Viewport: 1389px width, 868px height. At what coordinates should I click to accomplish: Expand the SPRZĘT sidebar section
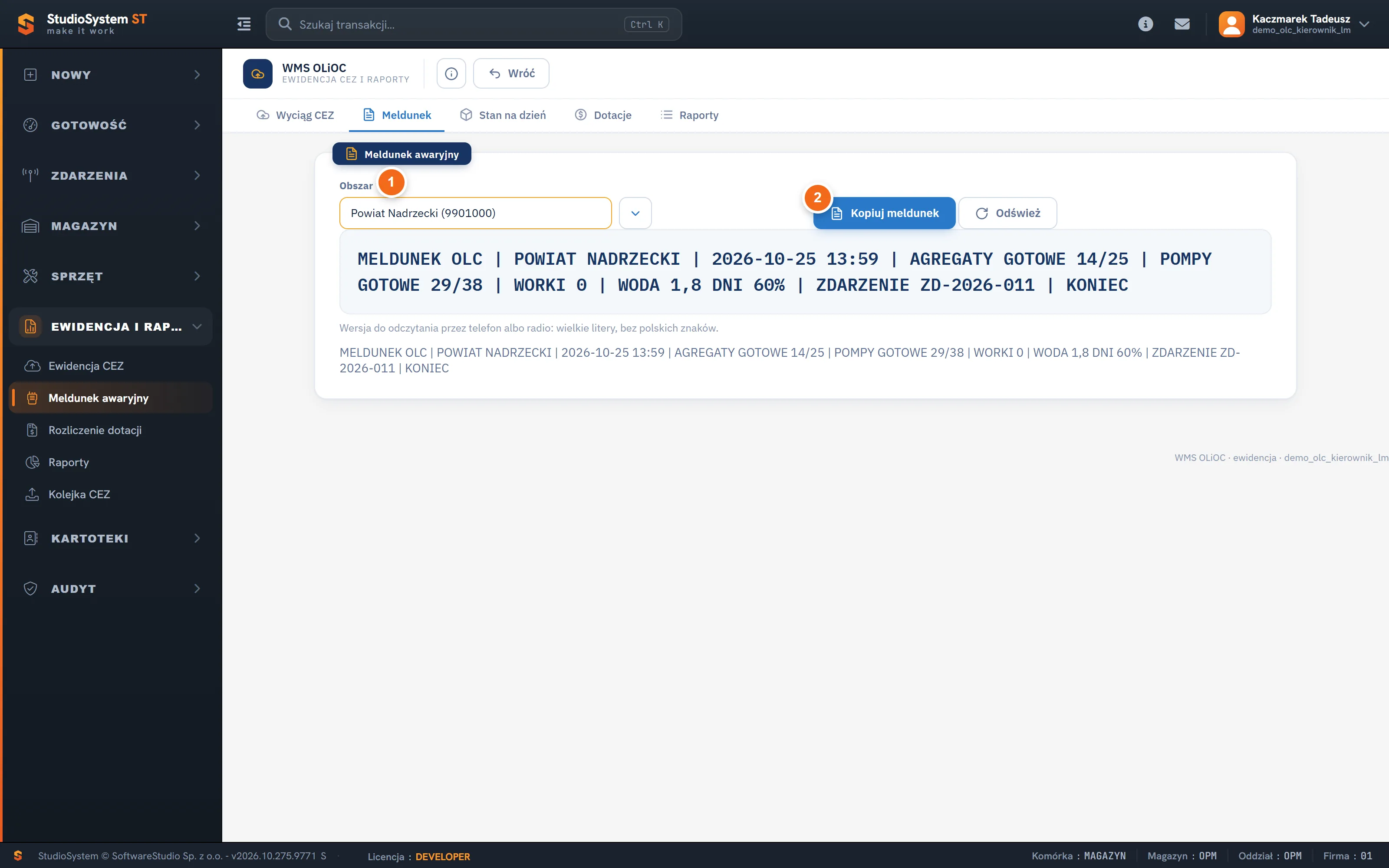(111, 276)
